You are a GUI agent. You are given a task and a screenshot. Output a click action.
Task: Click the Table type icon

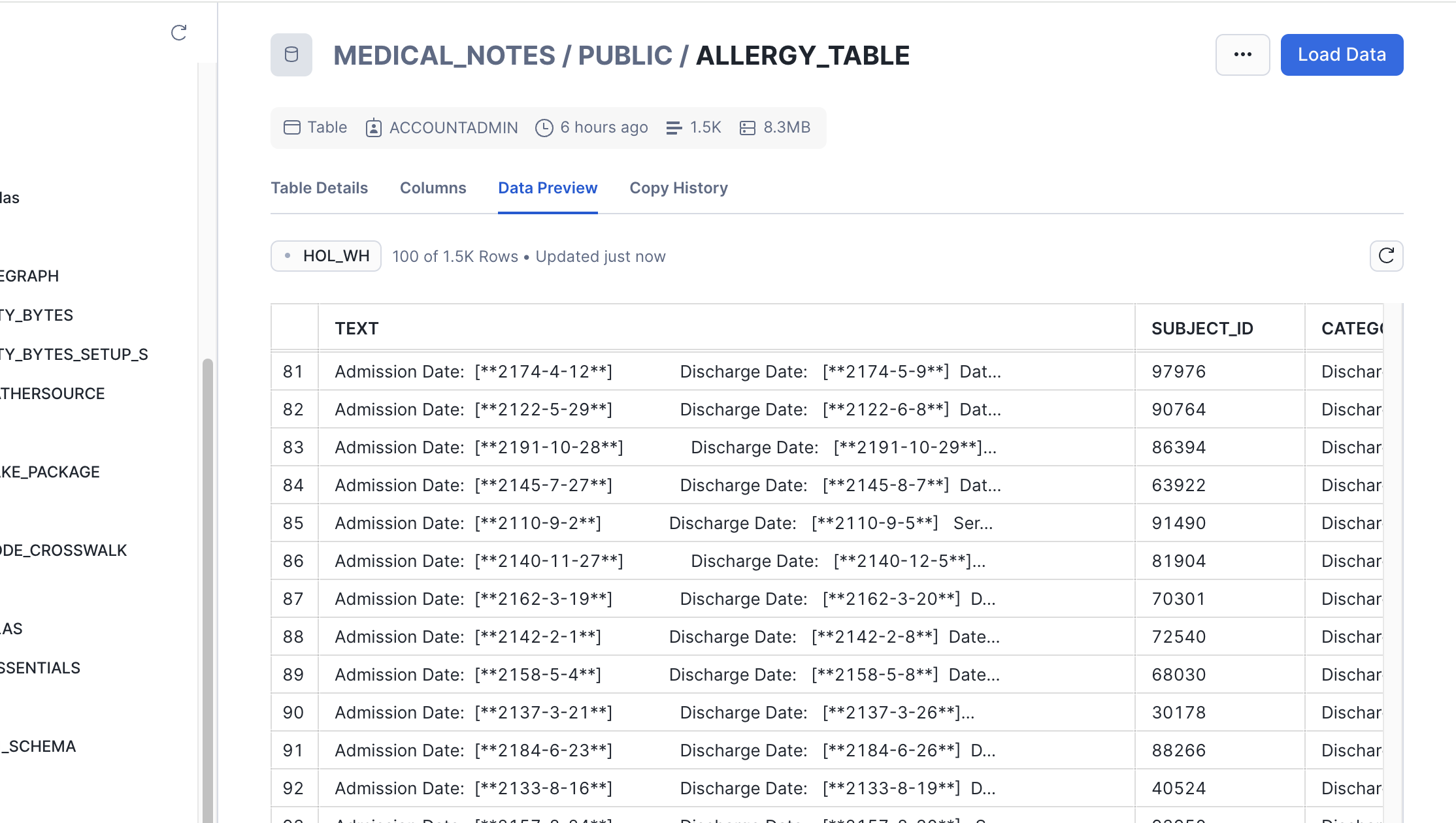coord(291,127)
